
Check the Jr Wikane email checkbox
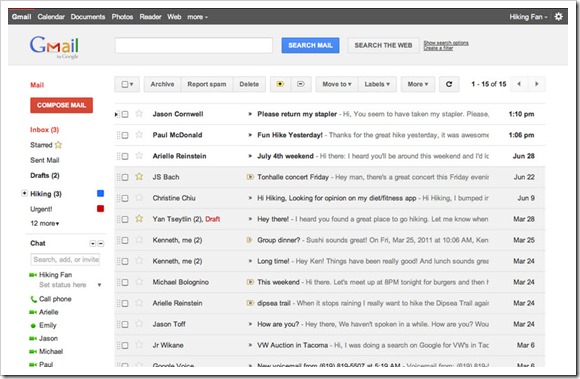pyautogui.click(x=125, y=346)
